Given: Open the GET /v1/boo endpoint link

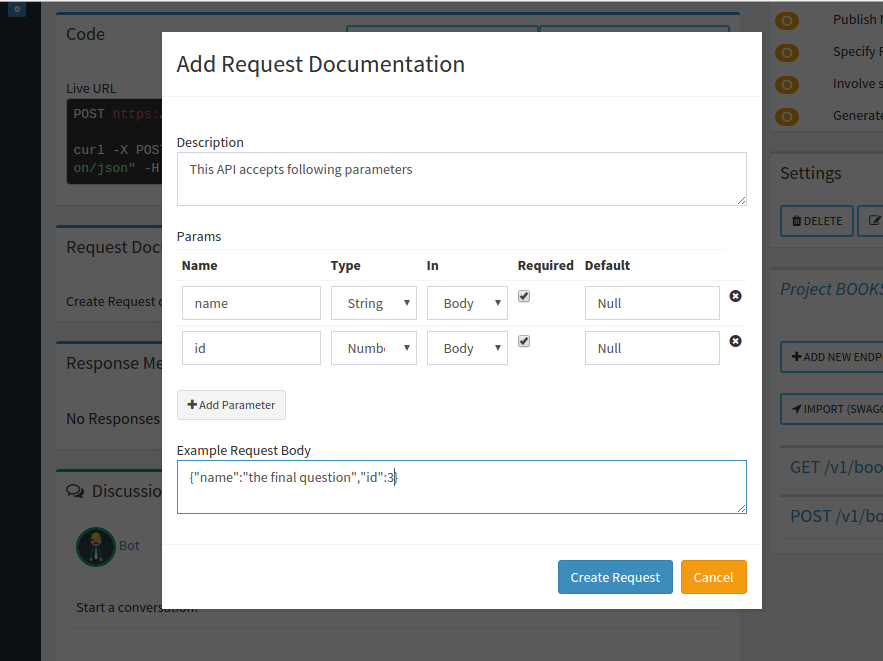Looking at the screenshot, I should tap(836, 467).
